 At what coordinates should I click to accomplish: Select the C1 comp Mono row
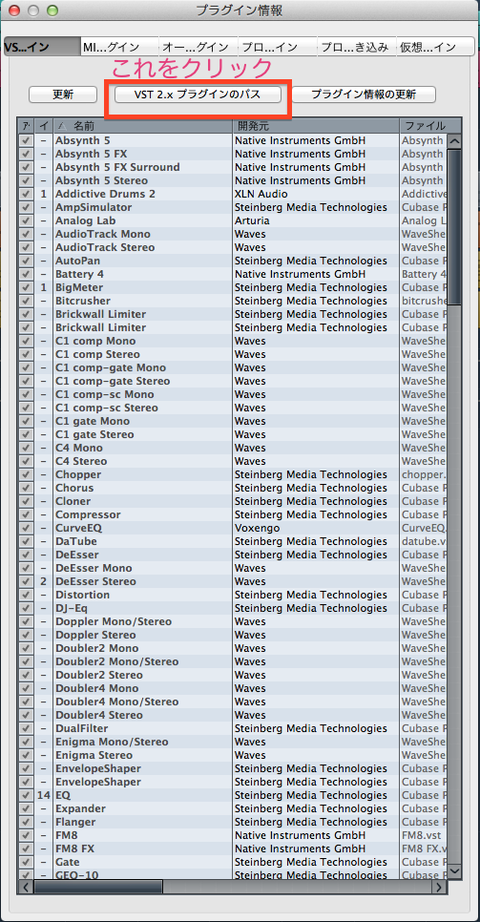pos(234,341)
